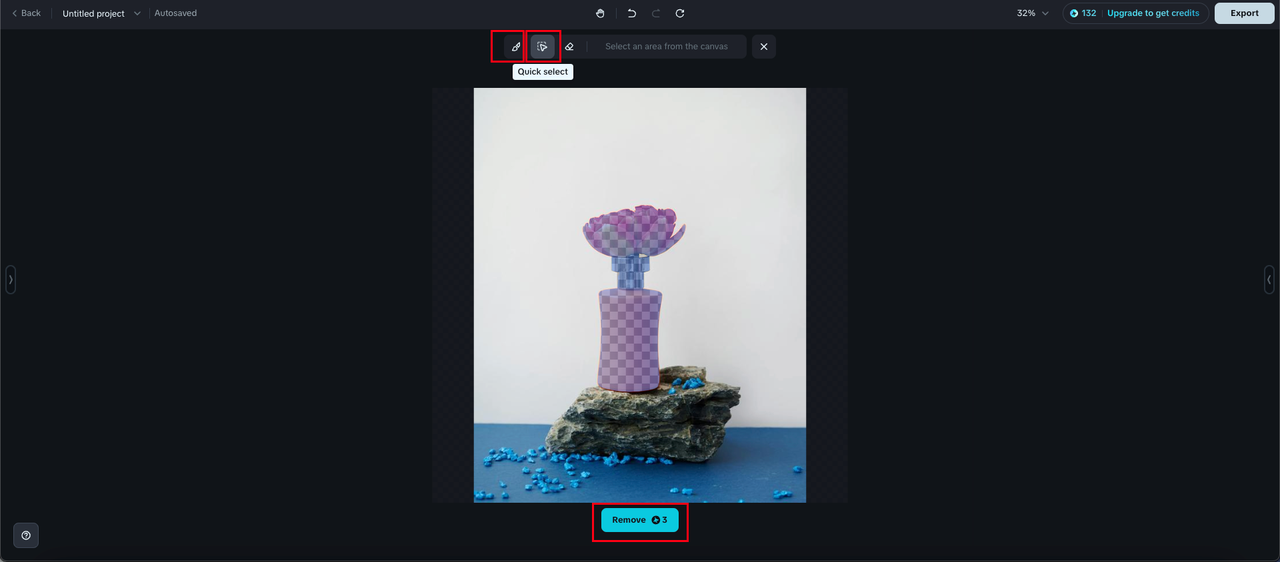
Task: Redo the last undone action
Action: (656, 13)
